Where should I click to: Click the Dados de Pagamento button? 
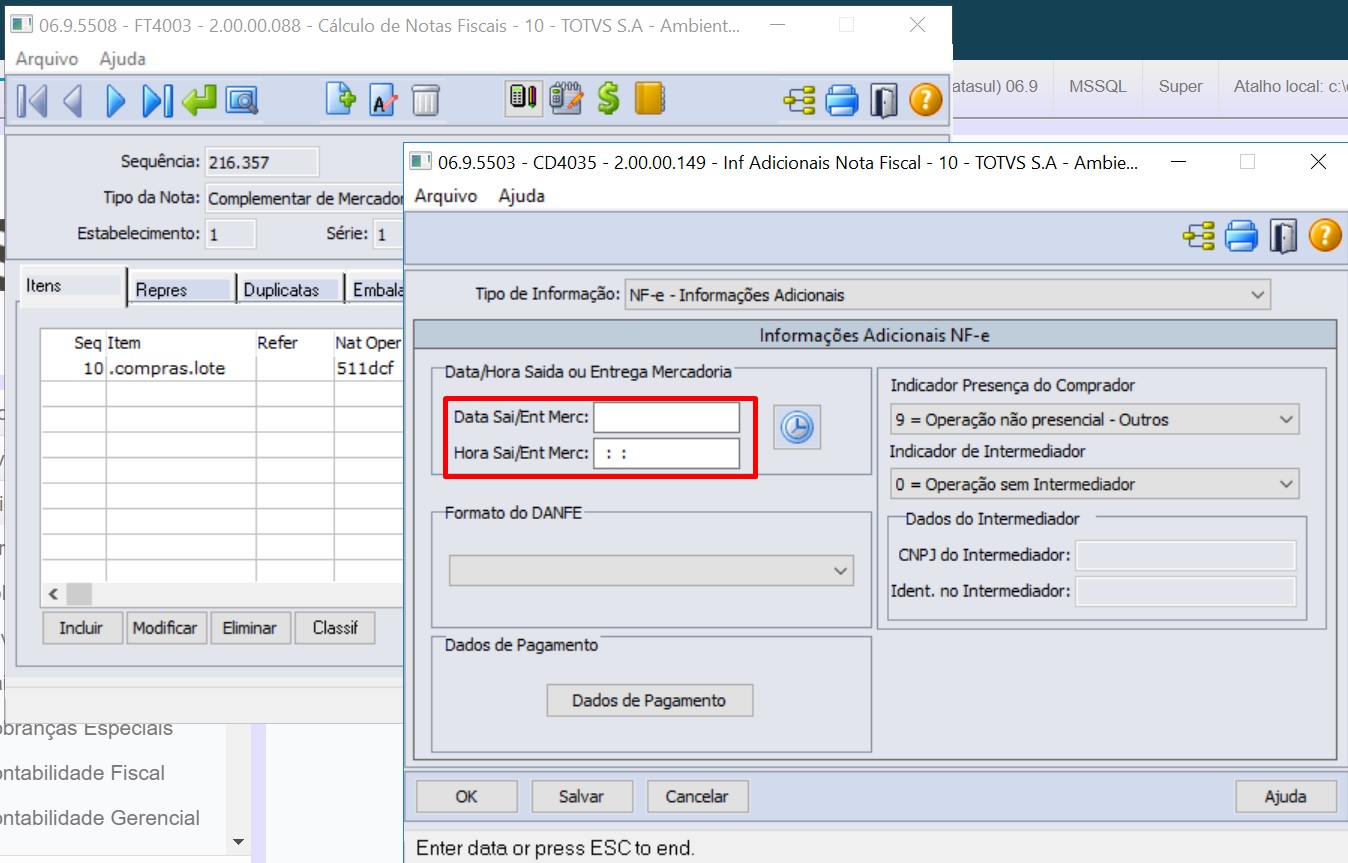(x=649, y=701)
